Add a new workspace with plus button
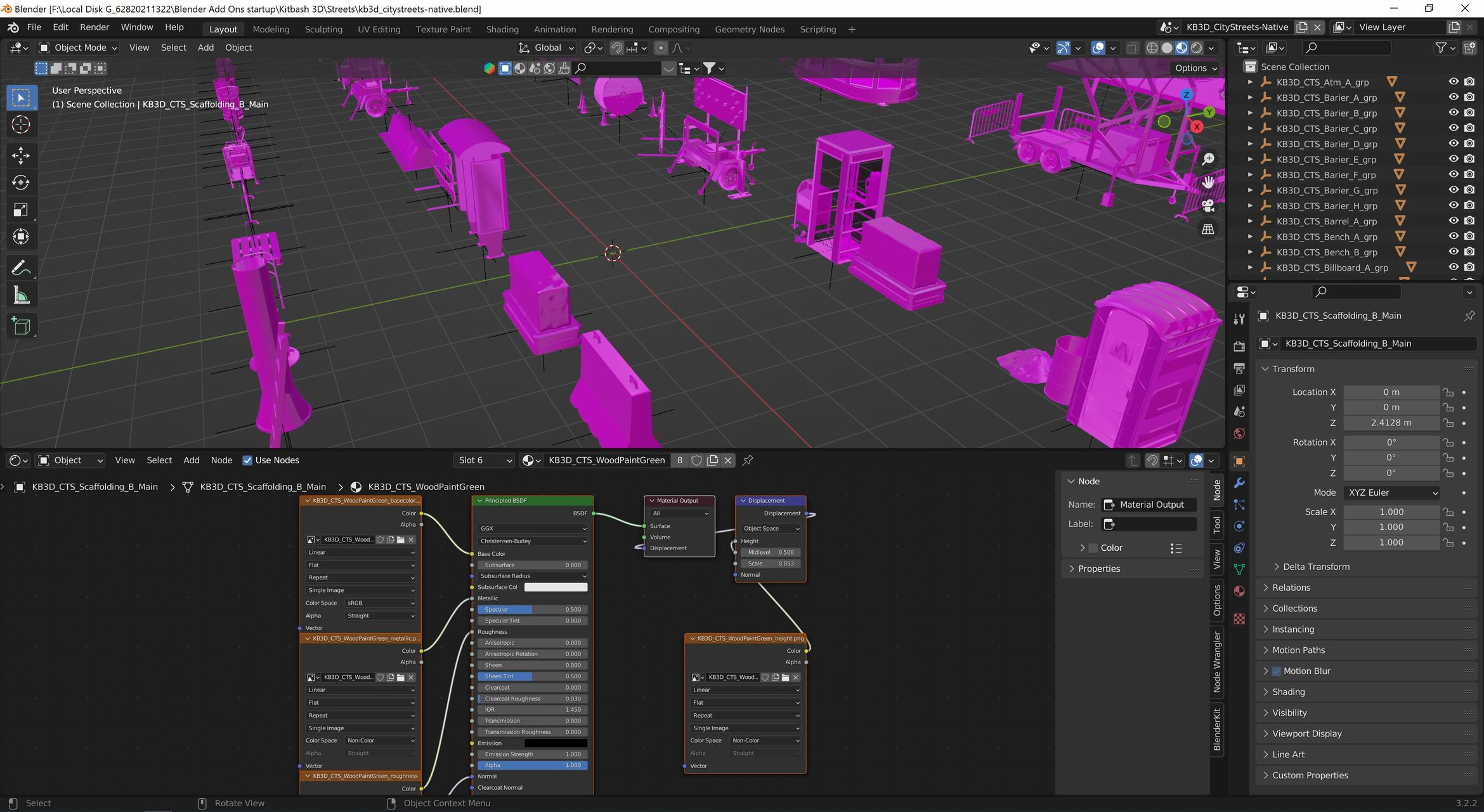Image resolution: width=1484 pixels, height=812 pixels. coord(852,29)
